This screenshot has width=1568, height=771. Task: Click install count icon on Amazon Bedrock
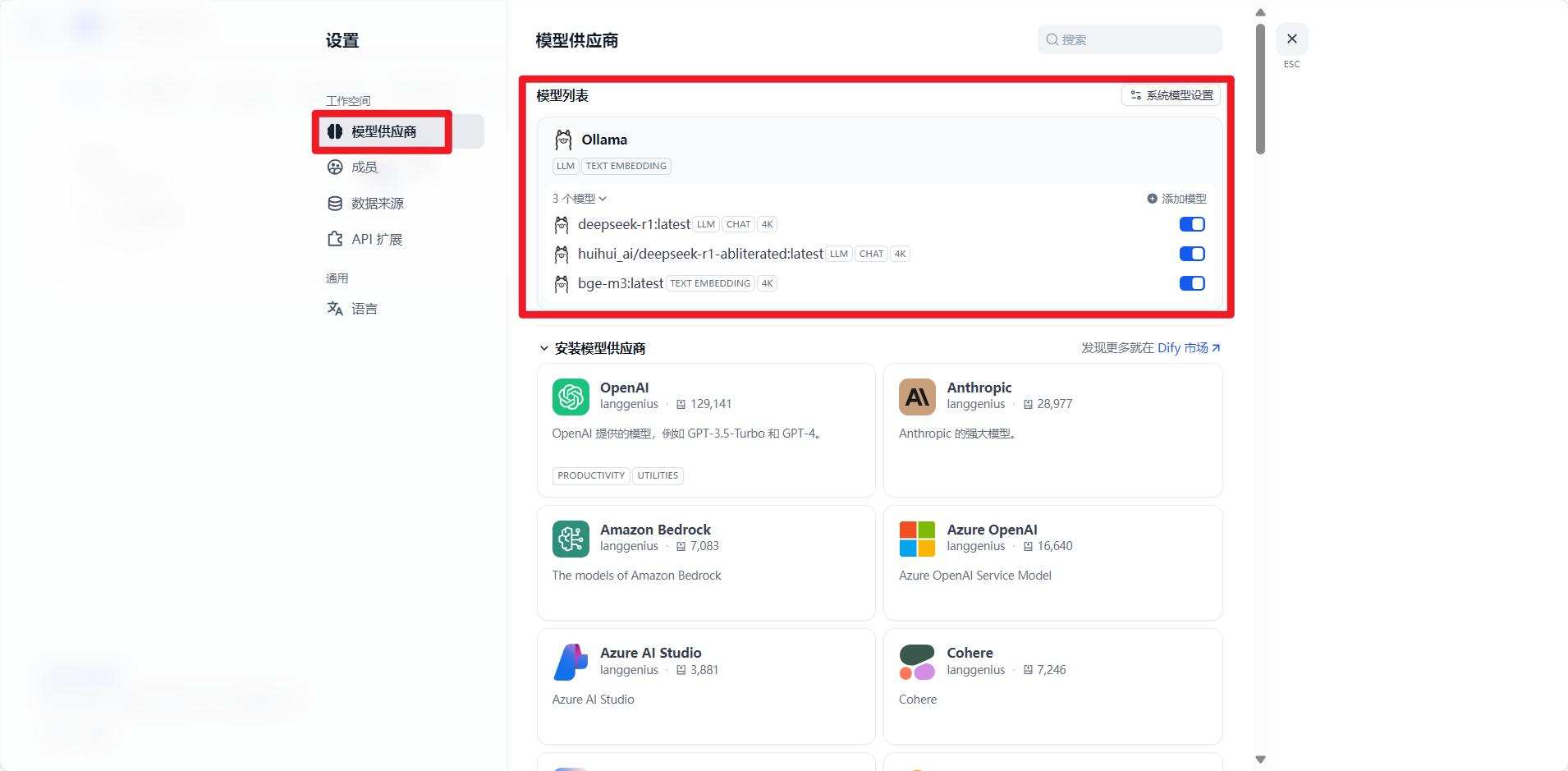click(x=681, y=546)
